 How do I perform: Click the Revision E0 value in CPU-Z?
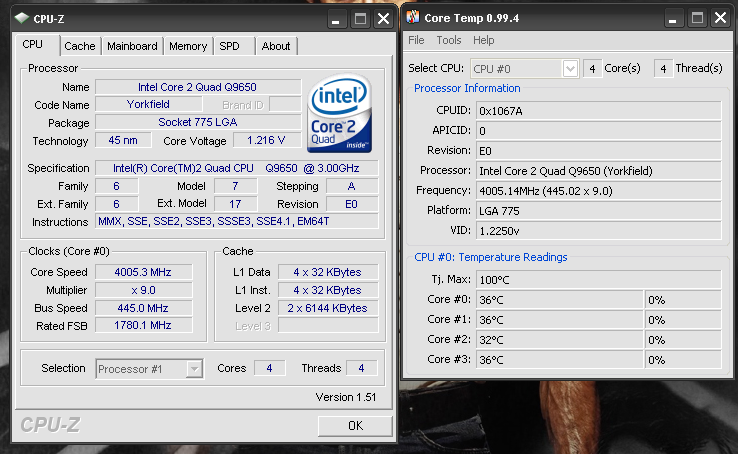point(352,204)
